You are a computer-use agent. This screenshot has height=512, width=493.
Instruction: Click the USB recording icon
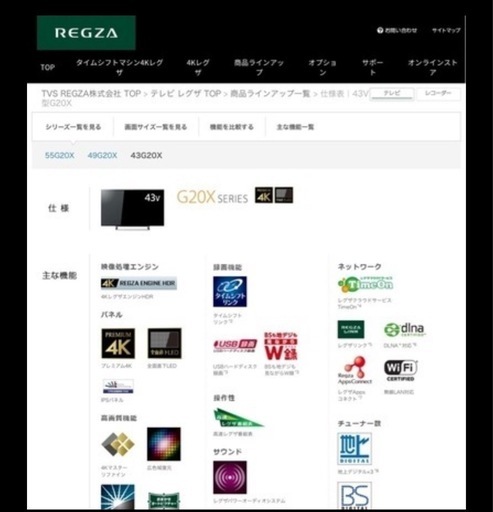tap(235, 346)
